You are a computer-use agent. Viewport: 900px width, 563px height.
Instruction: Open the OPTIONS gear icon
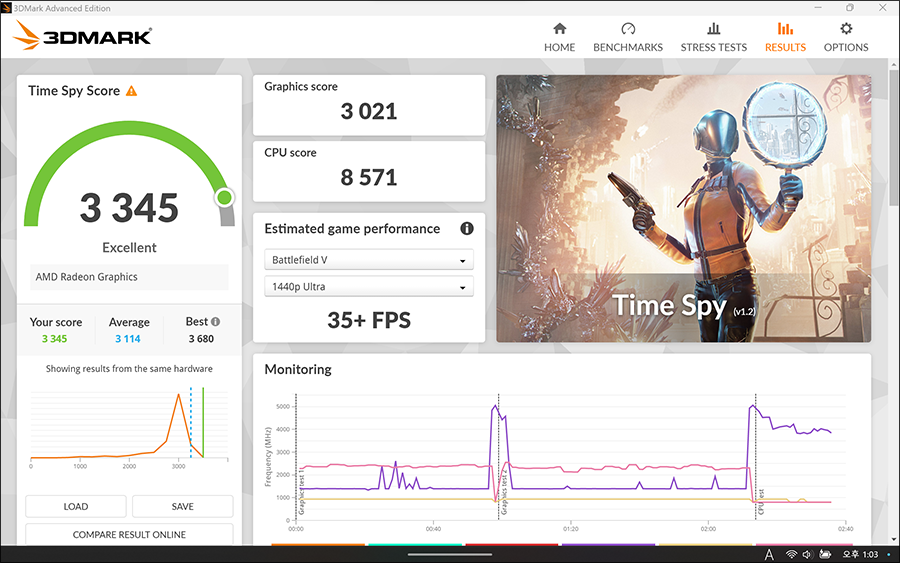[846, 29]
